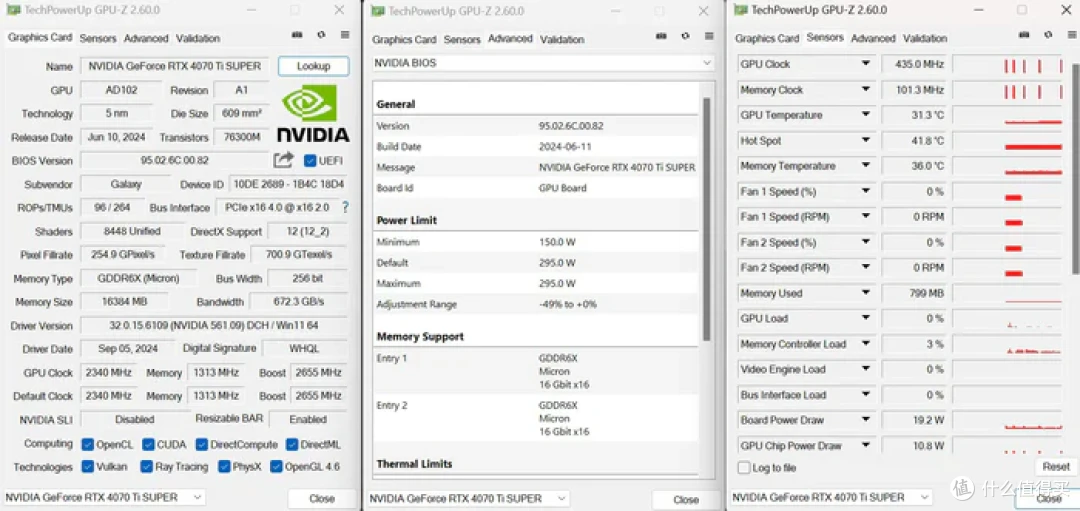Image resolution: width=1080 pixels, height=511 pixels.
Task: Open the GPU Temperature sensor dropdown arrow
Action: [866, 115]
